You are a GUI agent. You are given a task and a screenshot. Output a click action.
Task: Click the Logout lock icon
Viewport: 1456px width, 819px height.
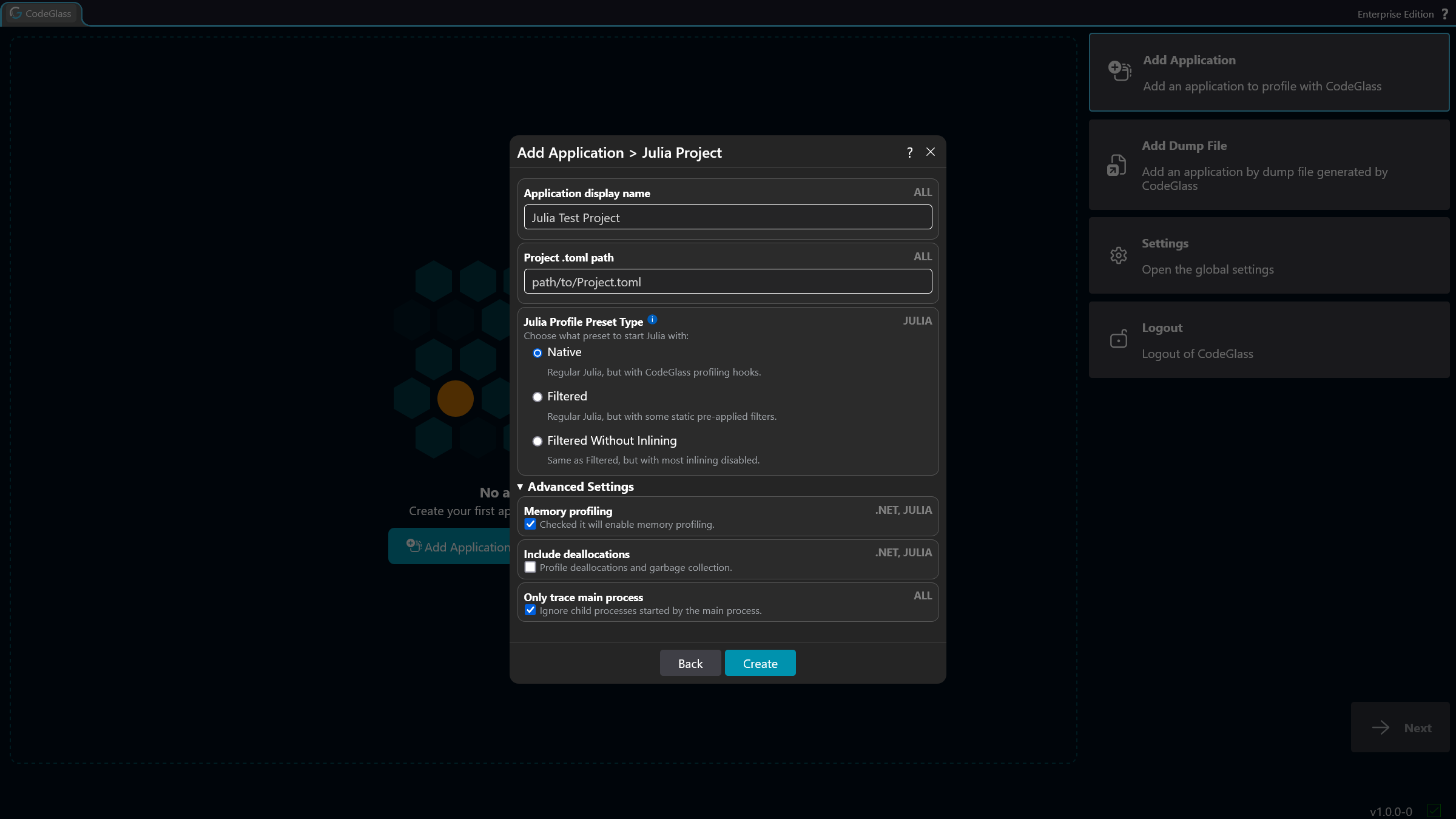click(x=1119, y=339)
